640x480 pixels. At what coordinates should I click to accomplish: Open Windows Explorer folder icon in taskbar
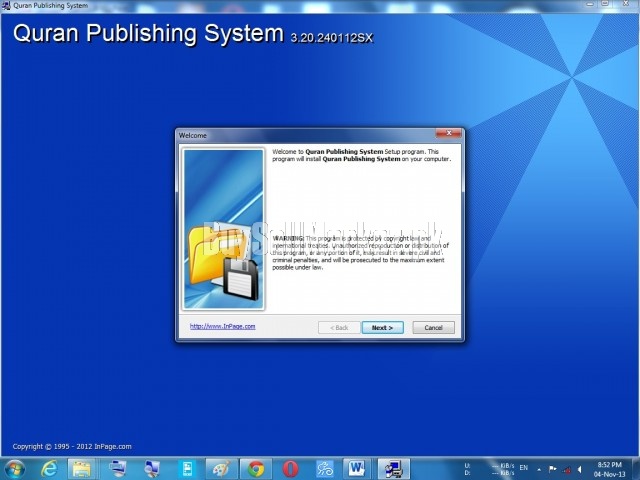click(82, 468)
